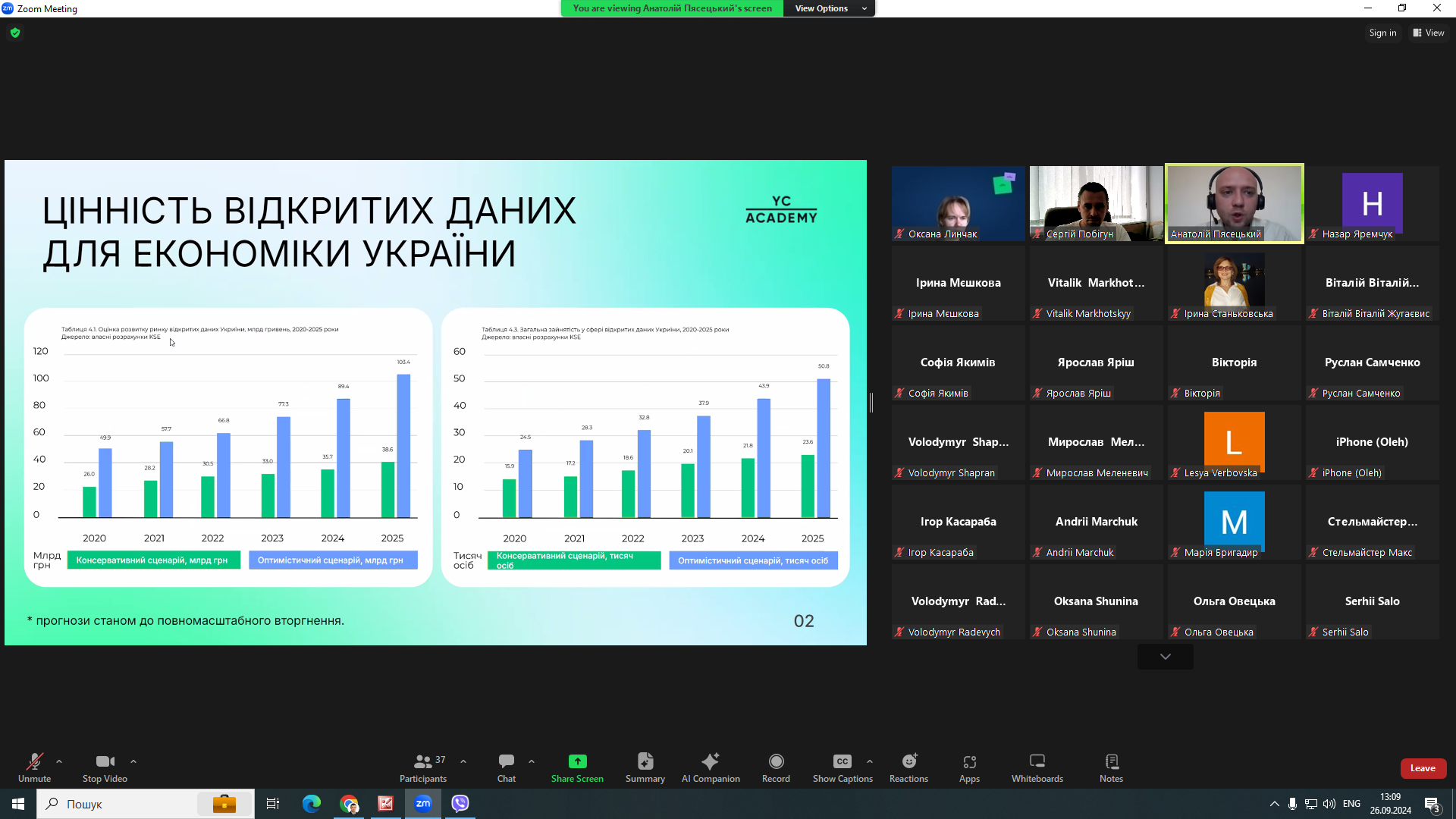Screen dimensions: 1456x819
Task: Change layout via View menu
Action: 1428,33
